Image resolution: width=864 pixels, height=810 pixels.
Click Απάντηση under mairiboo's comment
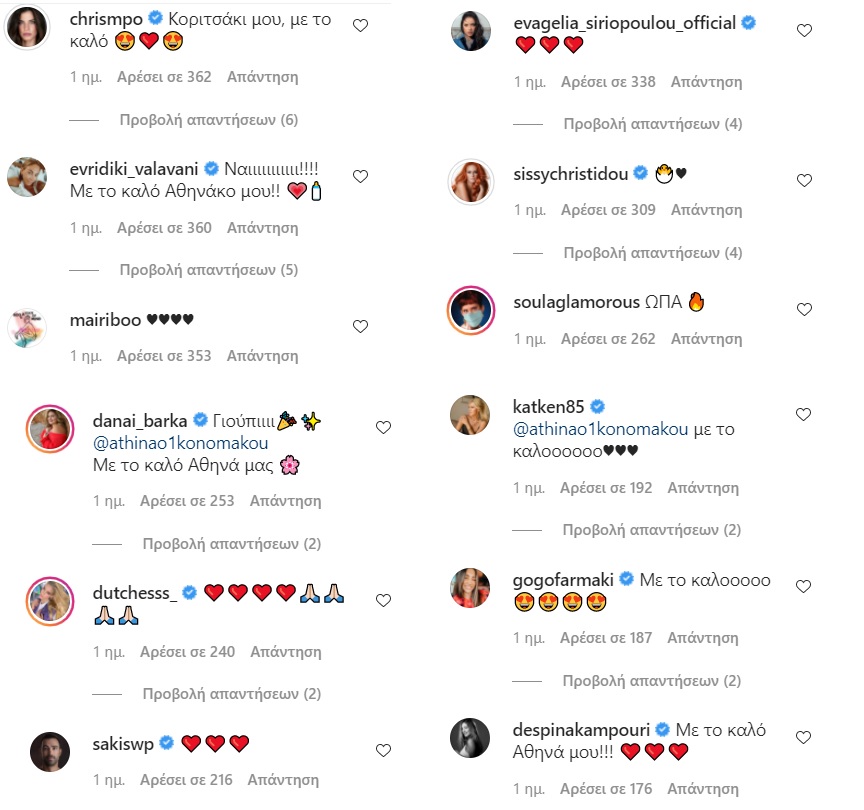pyautogui.click(x=263, y=356)
